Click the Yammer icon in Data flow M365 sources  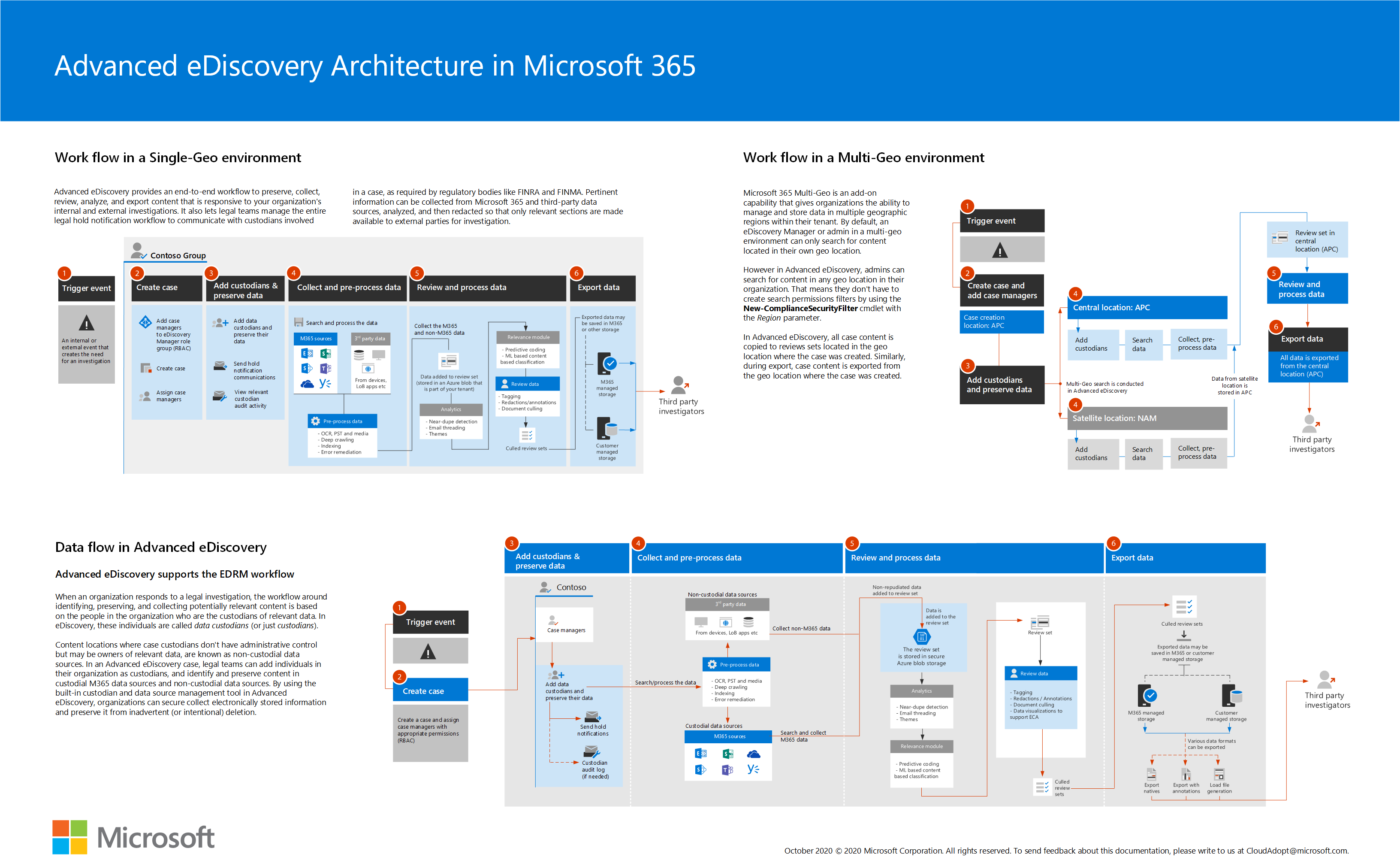pos(754,769)
